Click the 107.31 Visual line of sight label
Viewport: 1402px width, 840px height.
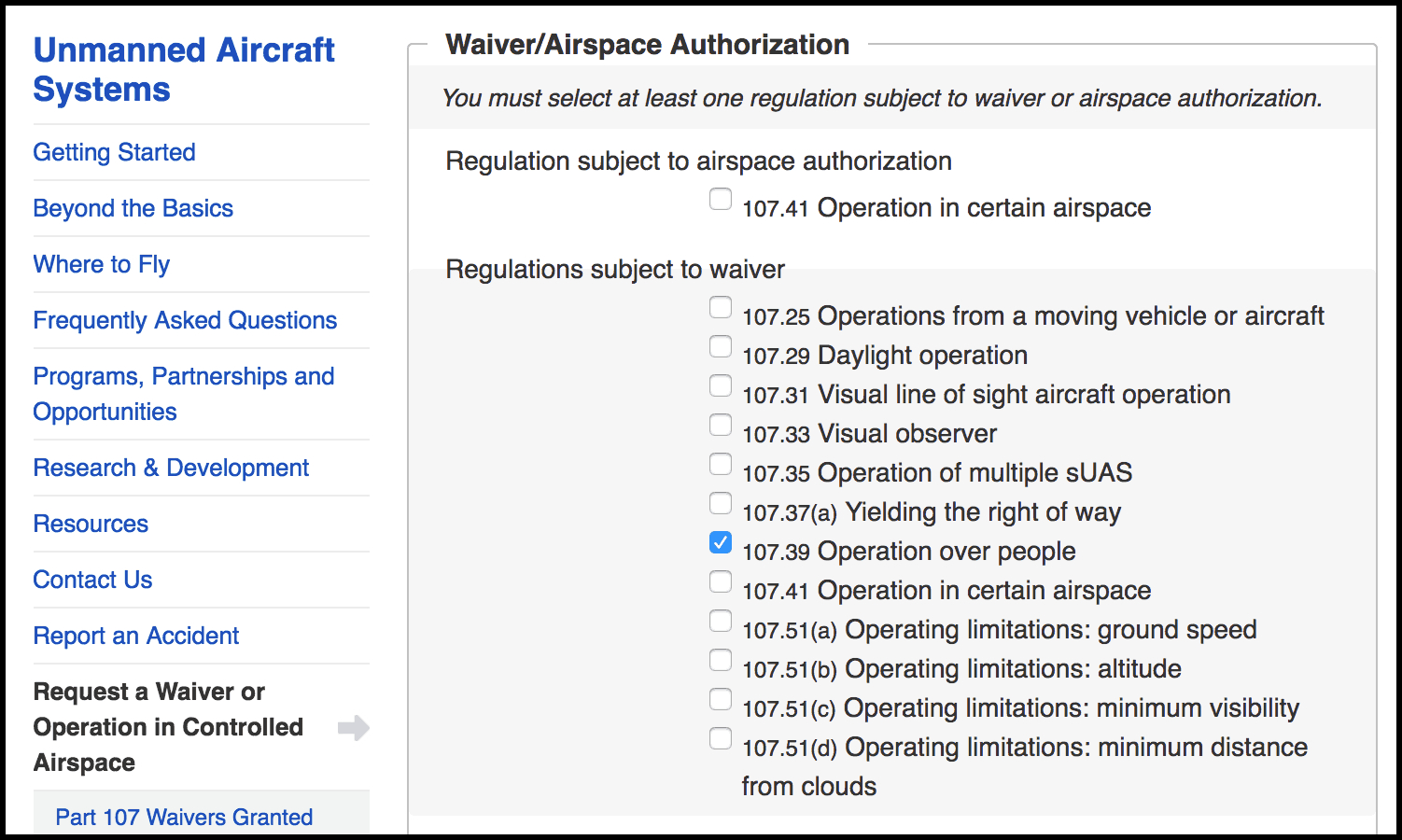point(987,395)
